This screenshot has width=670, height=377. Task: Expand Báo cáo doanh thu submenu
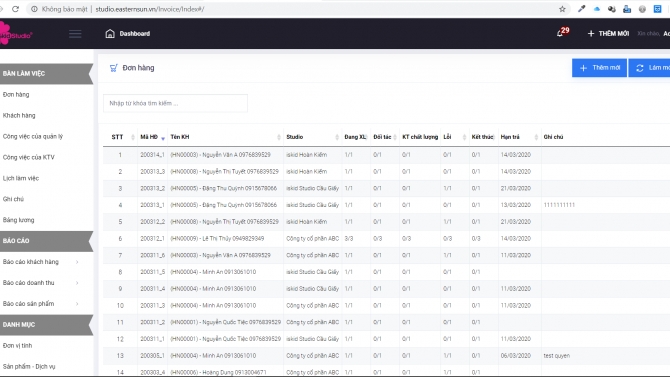(x=41, y=283)
